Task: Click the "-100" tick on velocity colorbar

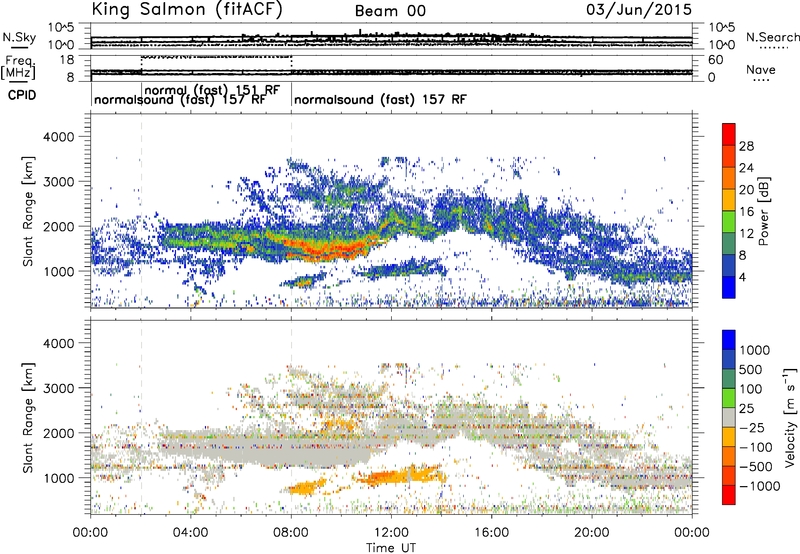Action: coord(756,447)
